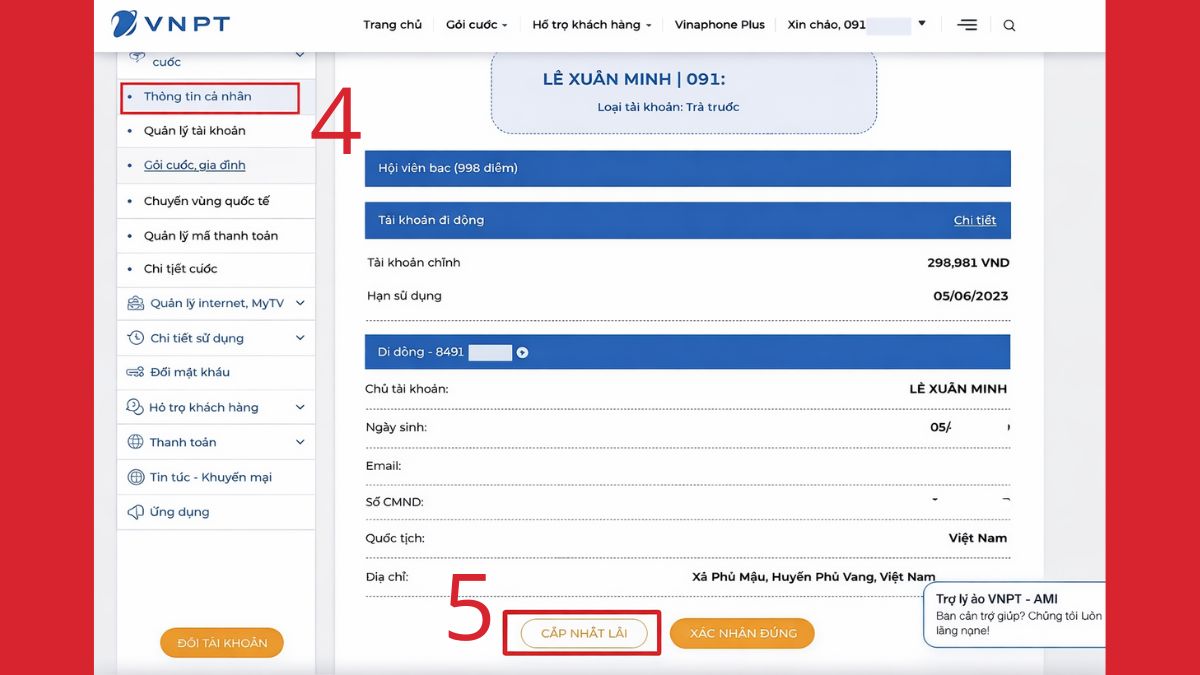Select Quản lý mã thanh toán
Viewport: 1200px width, 675px height.
[211, 236]
